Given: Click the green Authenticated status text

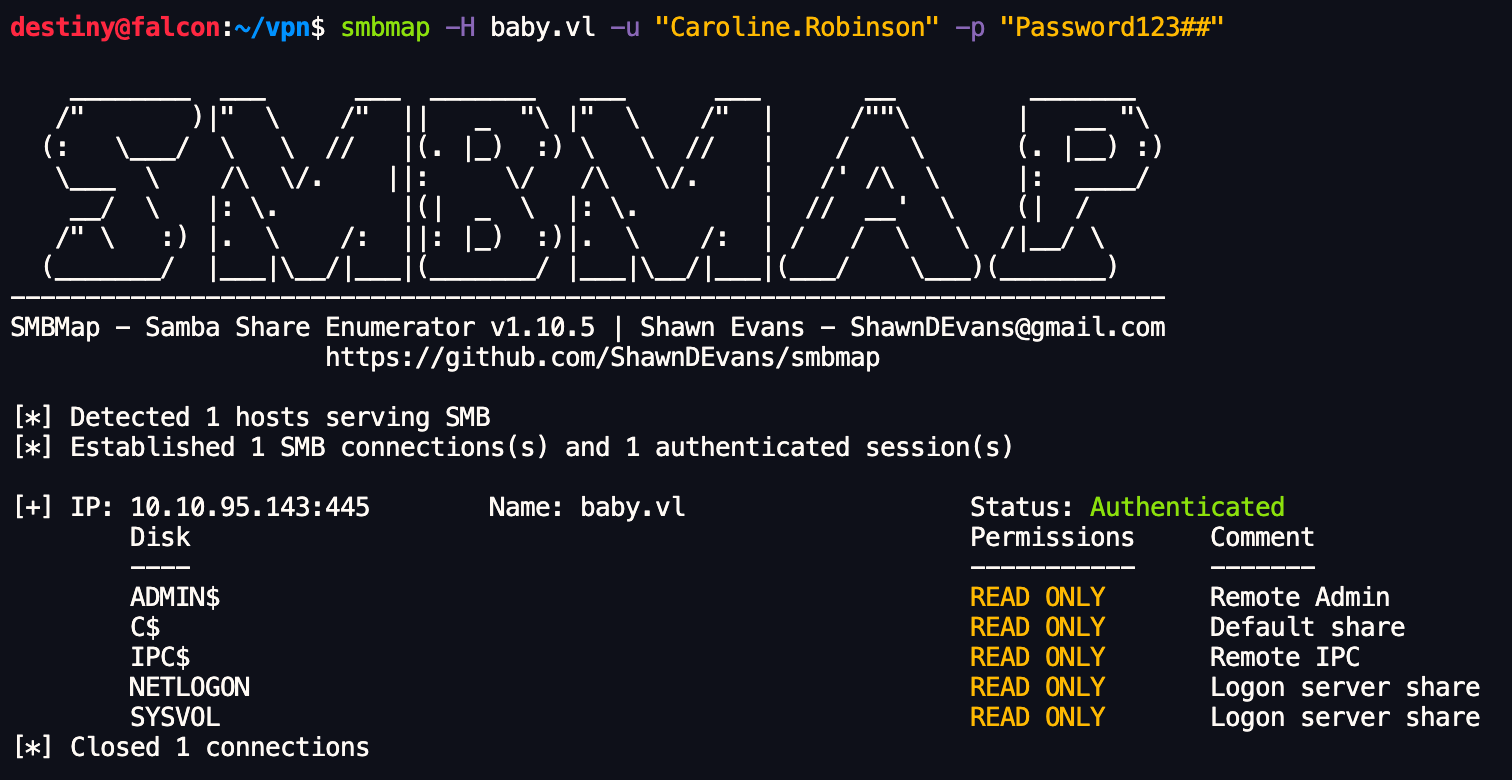Looking at the screenshot, I should (x=1187, y=507).
